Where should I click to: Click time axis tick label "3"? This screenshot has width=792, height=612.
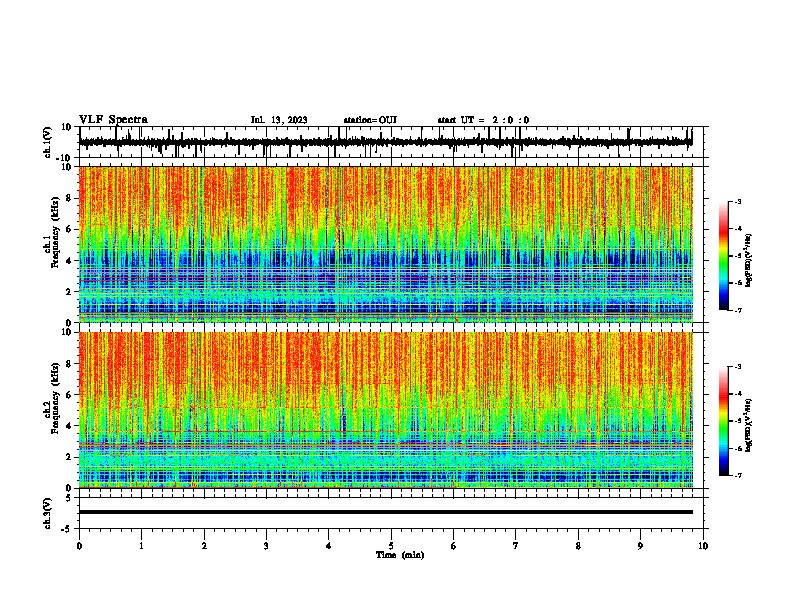[x=266, y=546]
